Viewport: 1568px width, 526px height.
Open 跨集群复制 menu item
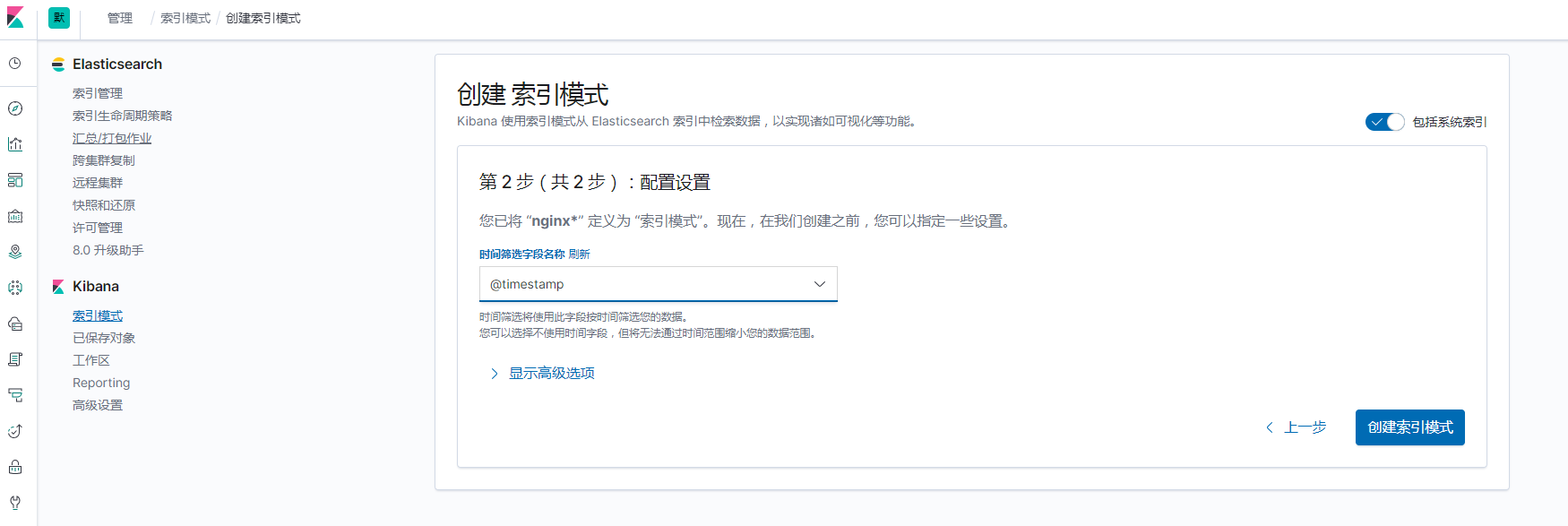click(x=104, y=160)
